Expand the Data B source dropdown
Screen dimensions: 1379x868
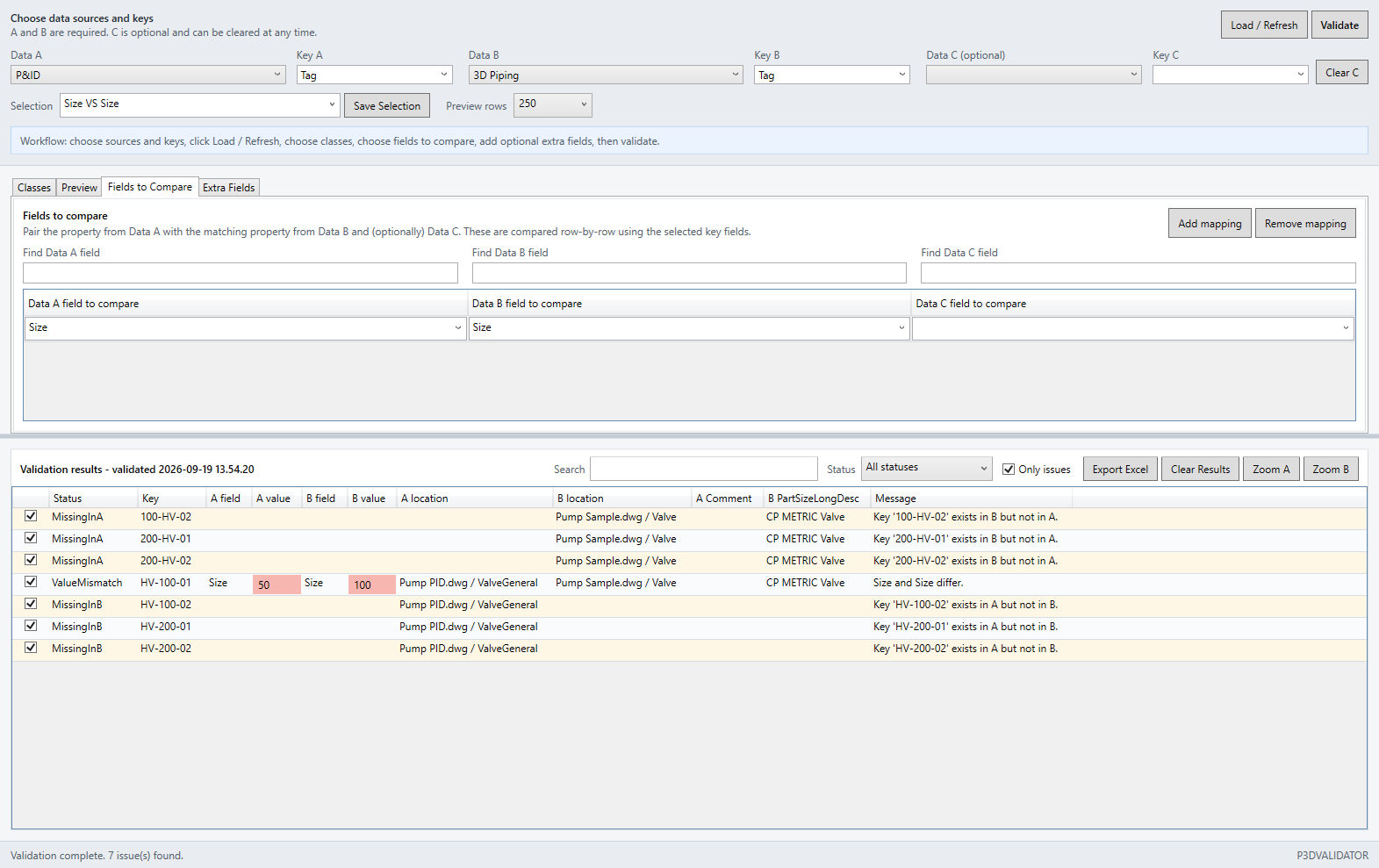(607, 75)
